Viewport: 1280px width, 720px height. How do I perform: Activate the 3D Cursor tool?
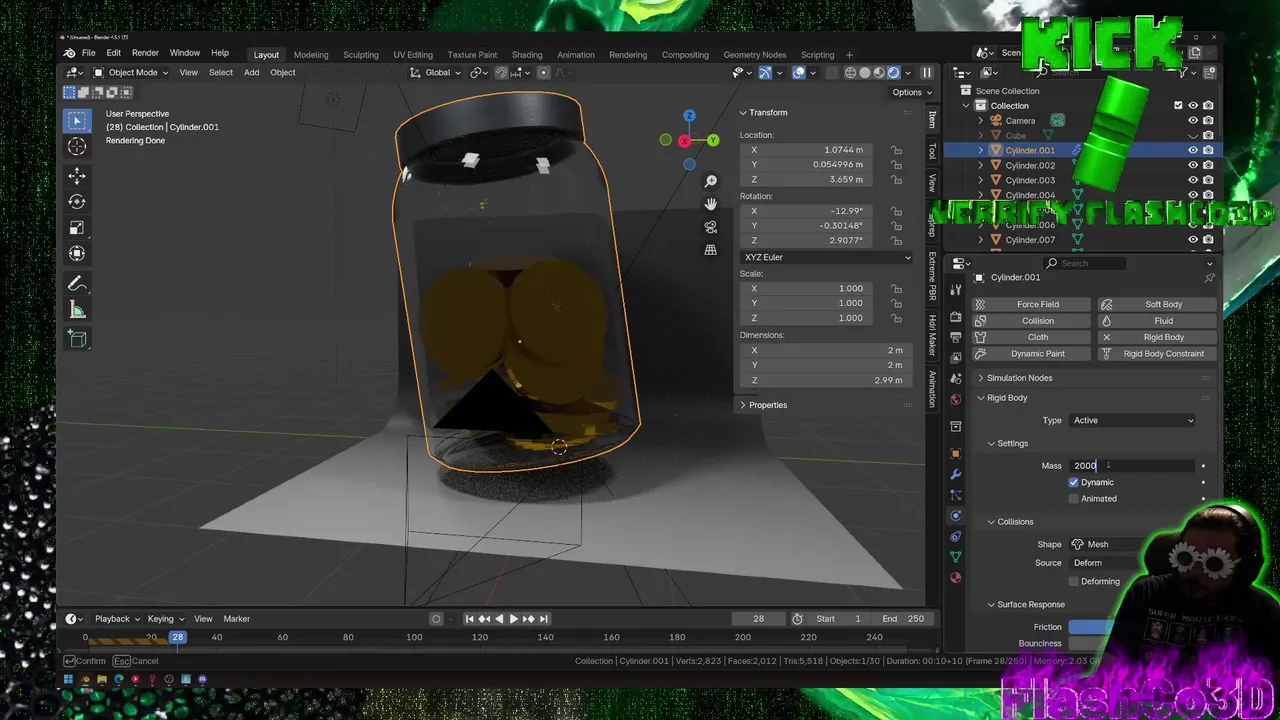(77, 147)
